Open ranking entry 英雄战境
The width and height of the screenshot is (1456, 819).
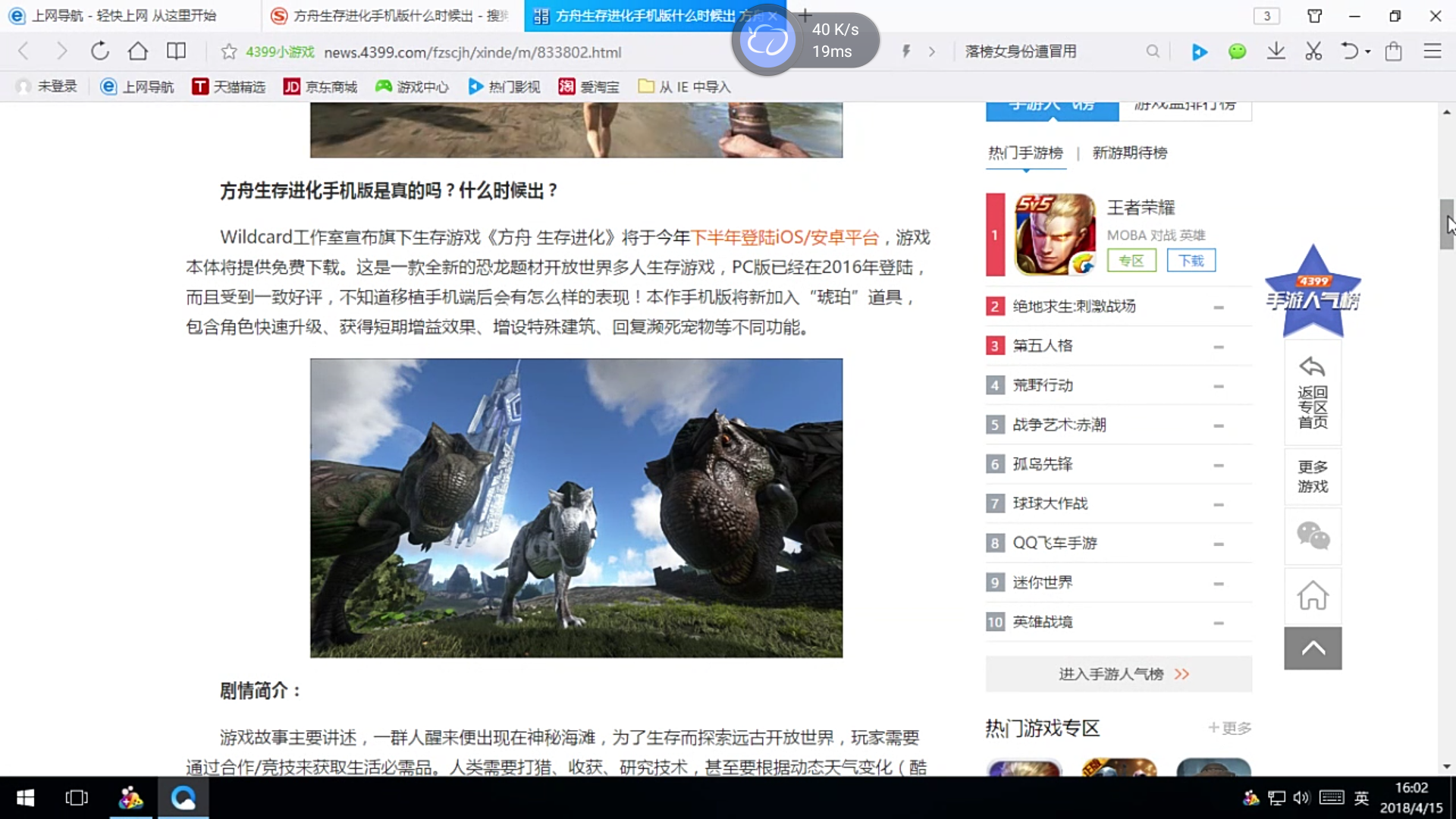pyautogui.click(x=1043, y=622)
